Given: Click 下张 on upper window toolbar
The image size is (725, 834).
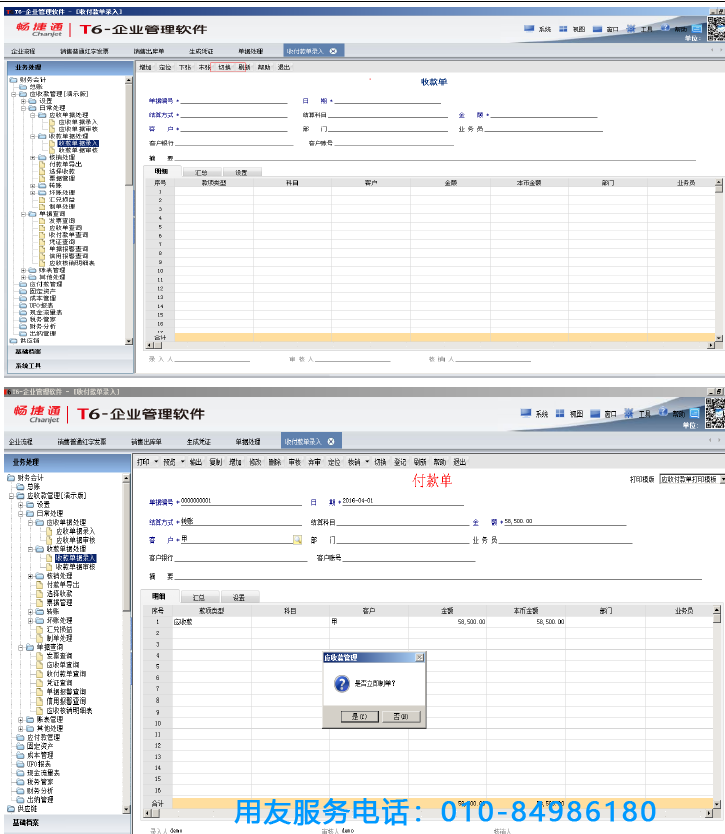Looking at the screenshot, I should [x=185, y=67].
